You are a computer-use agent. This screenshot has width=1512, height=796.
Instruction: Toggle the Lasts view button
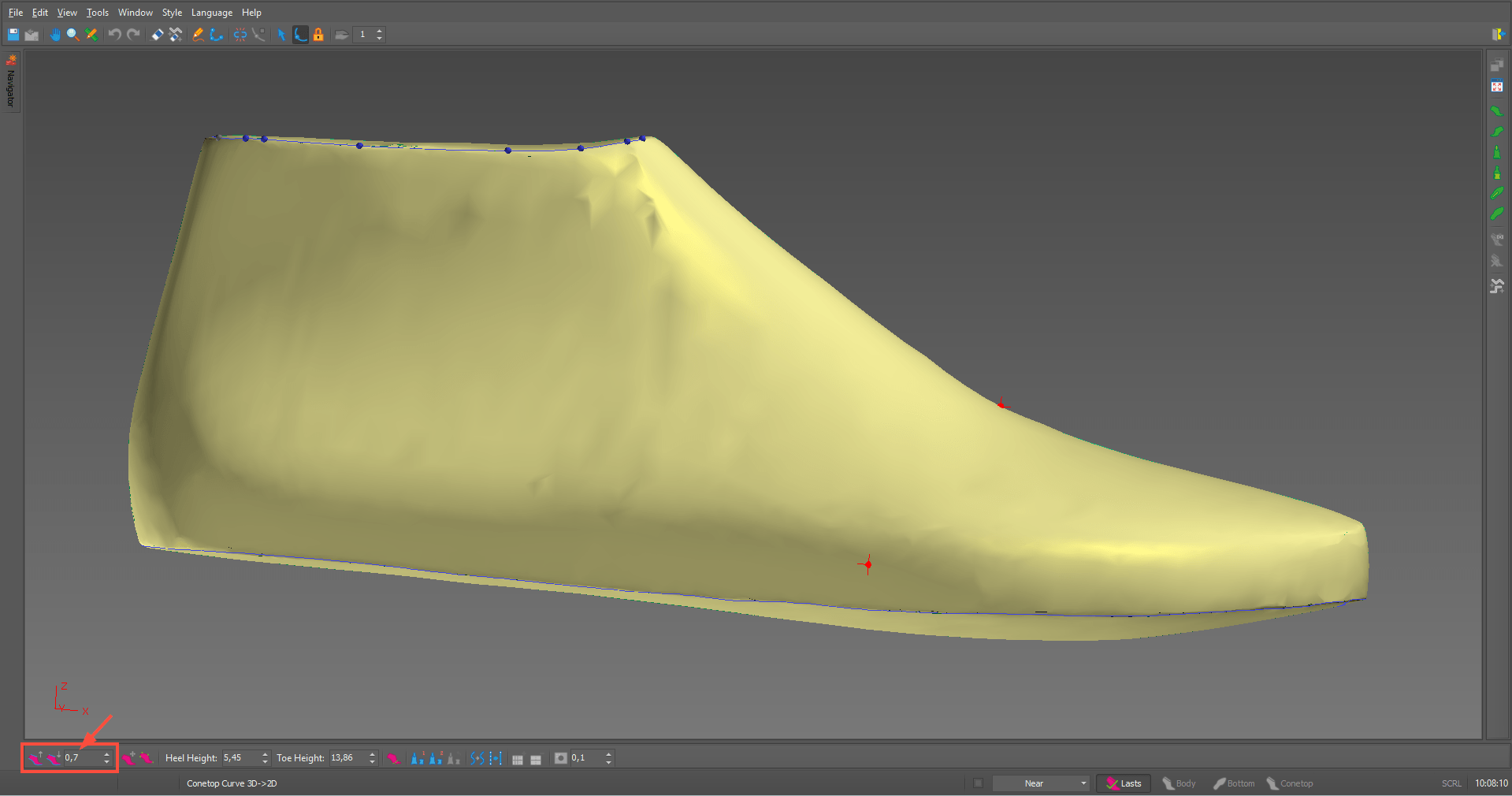(1124, 783)
